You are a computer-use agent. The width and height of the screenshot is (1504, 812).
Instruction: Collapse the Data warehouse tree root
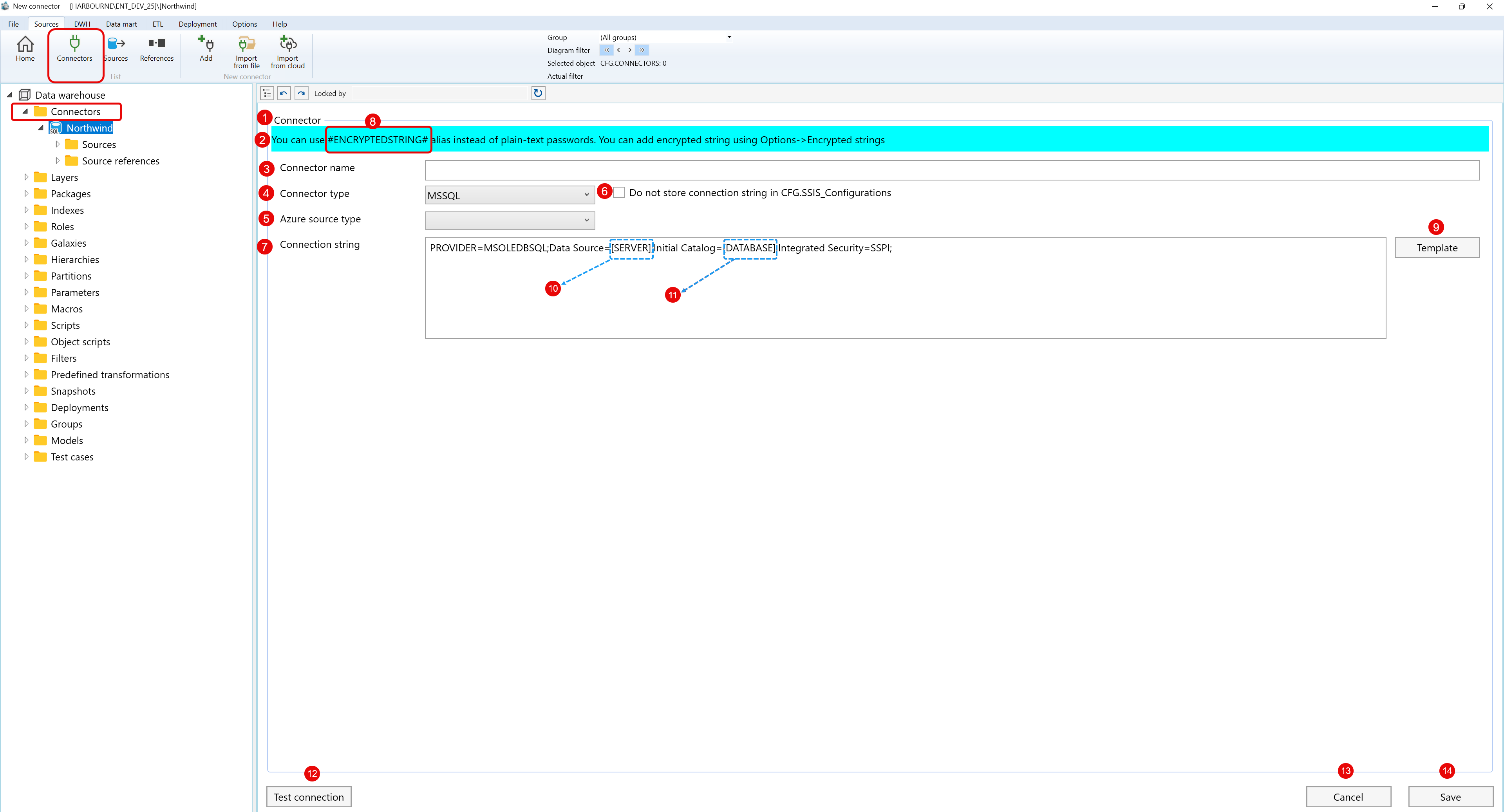[x=9, y=95]
